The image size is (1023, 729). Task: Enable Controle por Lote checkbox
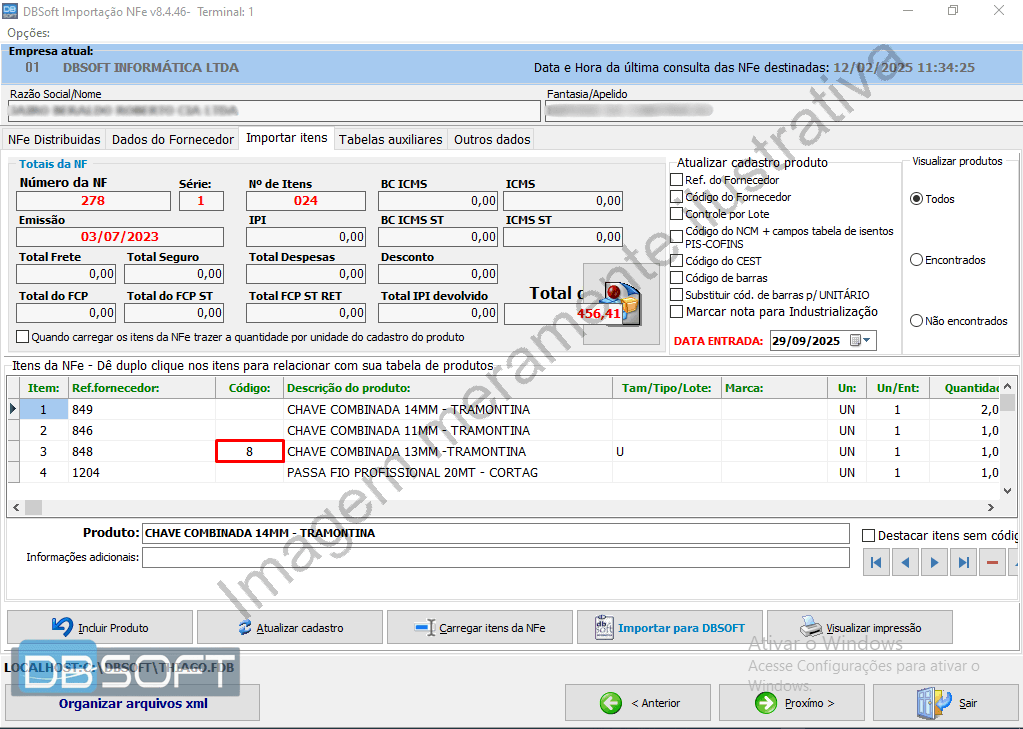click(x=677, y=214)
